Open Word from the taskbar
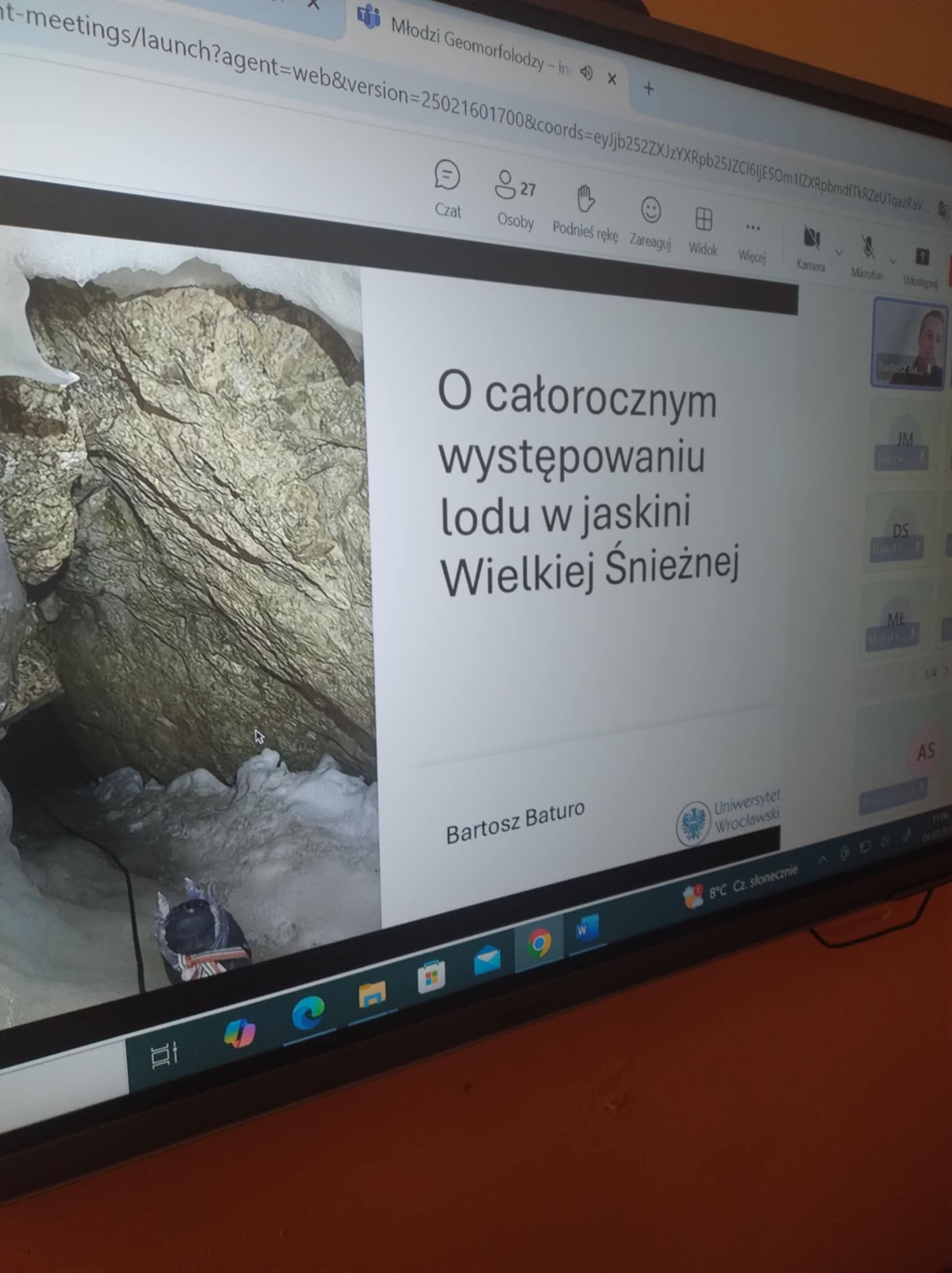The image size is (952, 1273). point(585,931)
